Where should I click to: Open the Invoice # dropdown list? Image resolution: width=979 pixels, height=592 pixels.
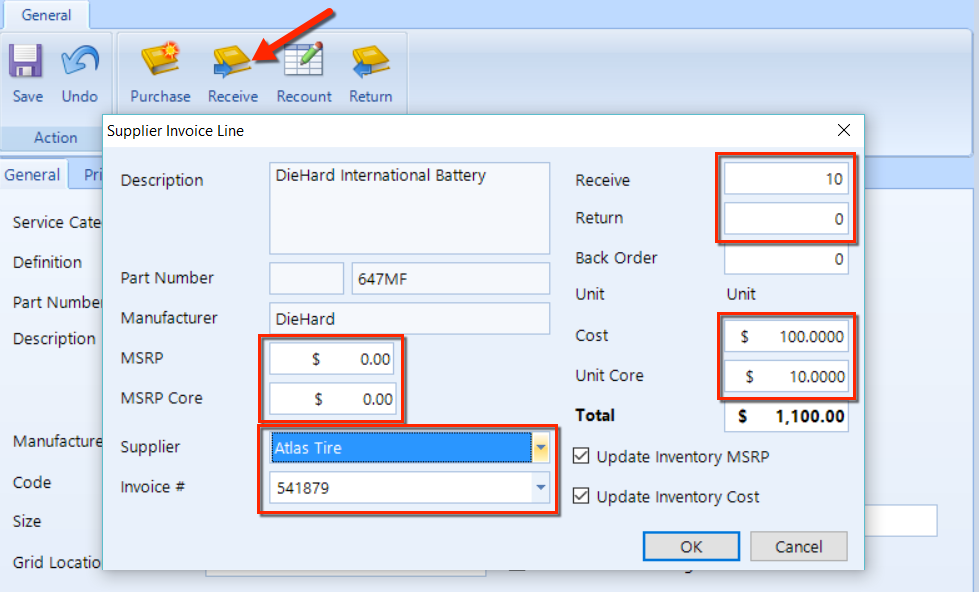tap(541, 488)
